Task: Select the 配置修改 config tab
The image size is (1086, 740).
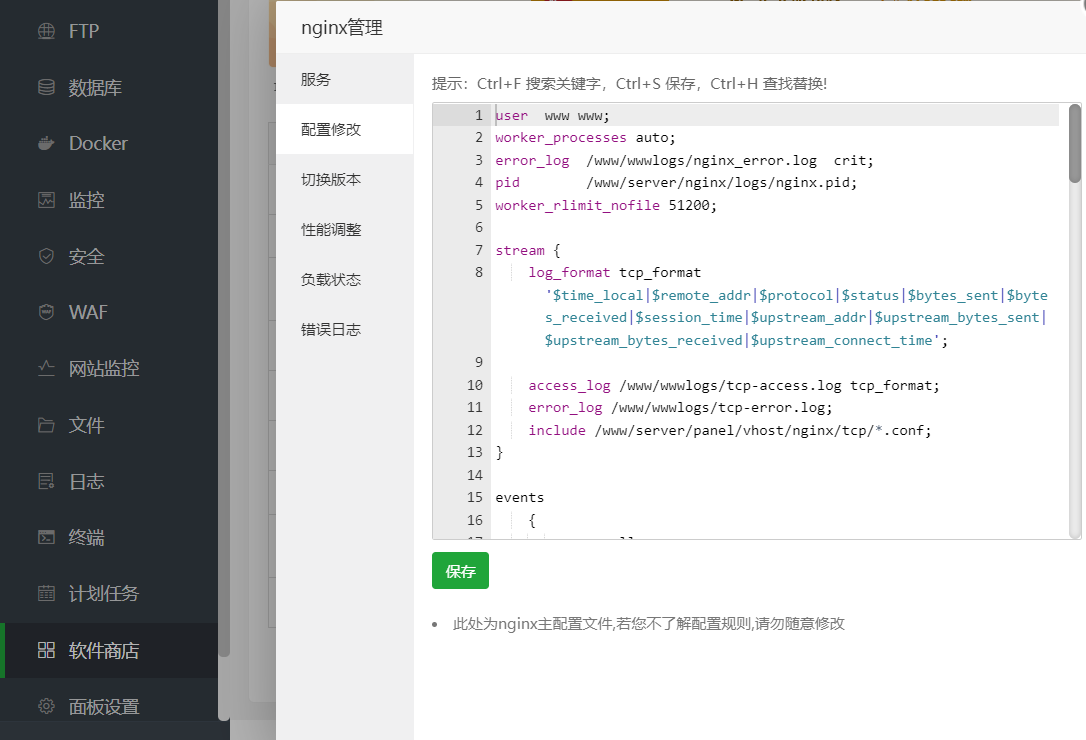Action: coord(331,129)
